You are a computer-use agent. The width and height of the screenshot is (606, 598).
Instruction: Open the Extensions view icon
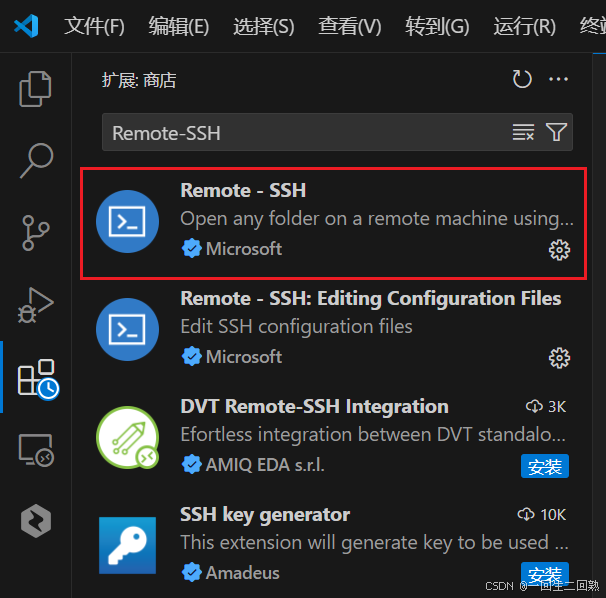point(38,379)
